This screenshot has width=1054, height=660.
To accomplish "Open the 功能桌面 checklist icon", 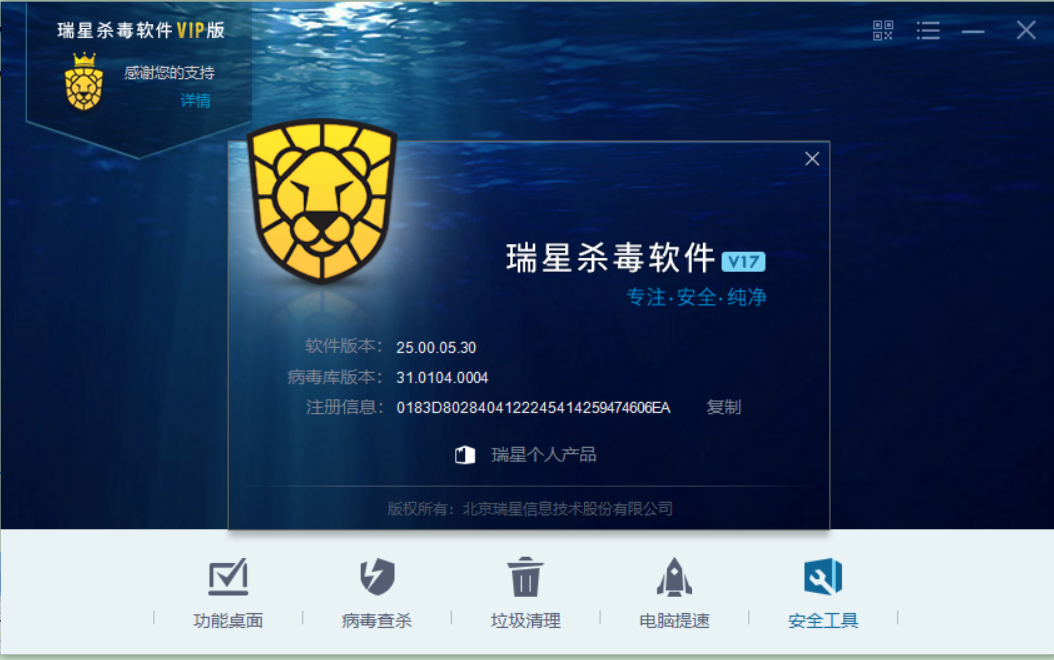I will (228, 577).
